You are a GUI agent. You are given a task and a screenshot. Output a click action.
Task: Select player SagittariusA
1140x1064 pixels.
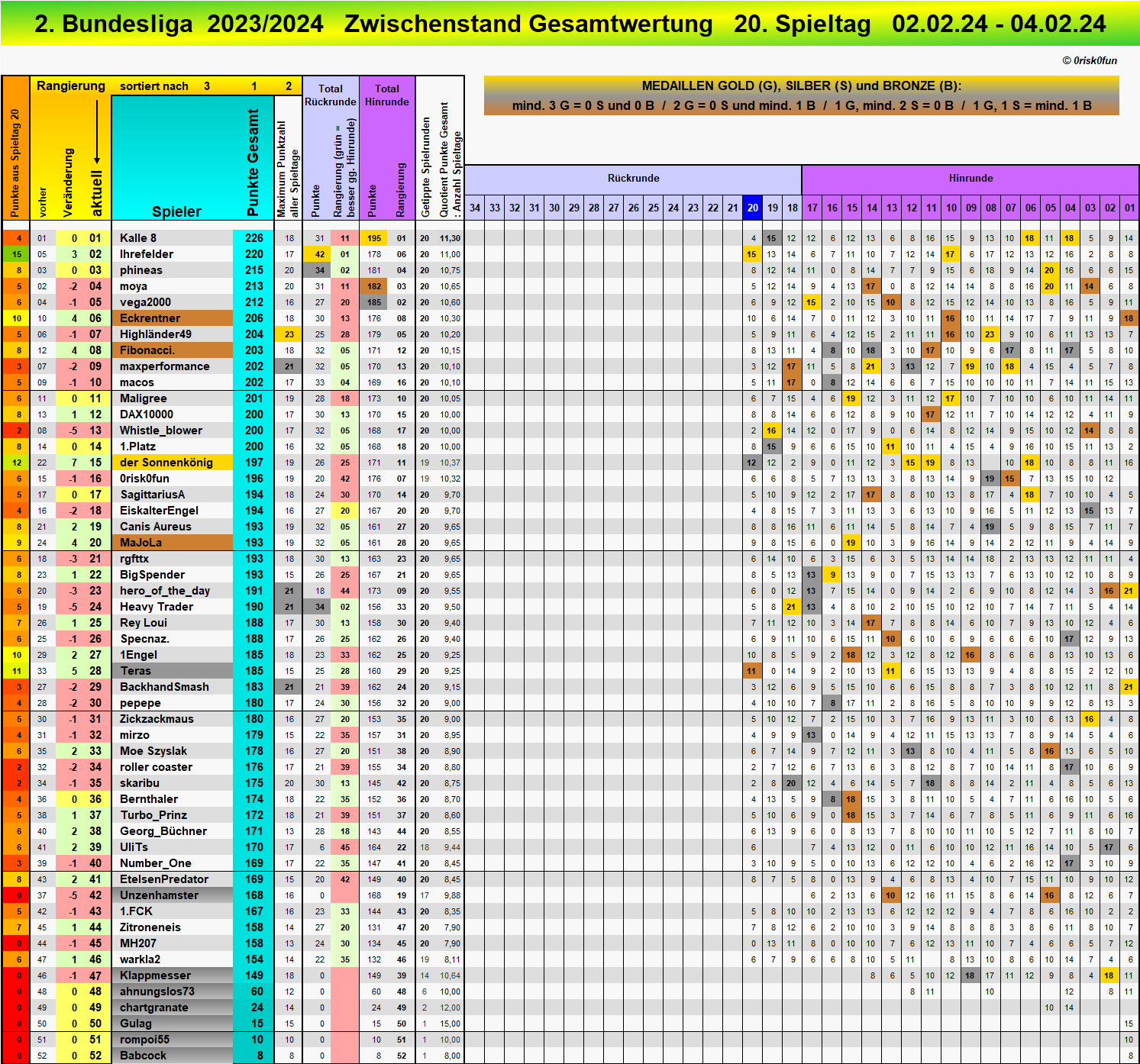153,495
